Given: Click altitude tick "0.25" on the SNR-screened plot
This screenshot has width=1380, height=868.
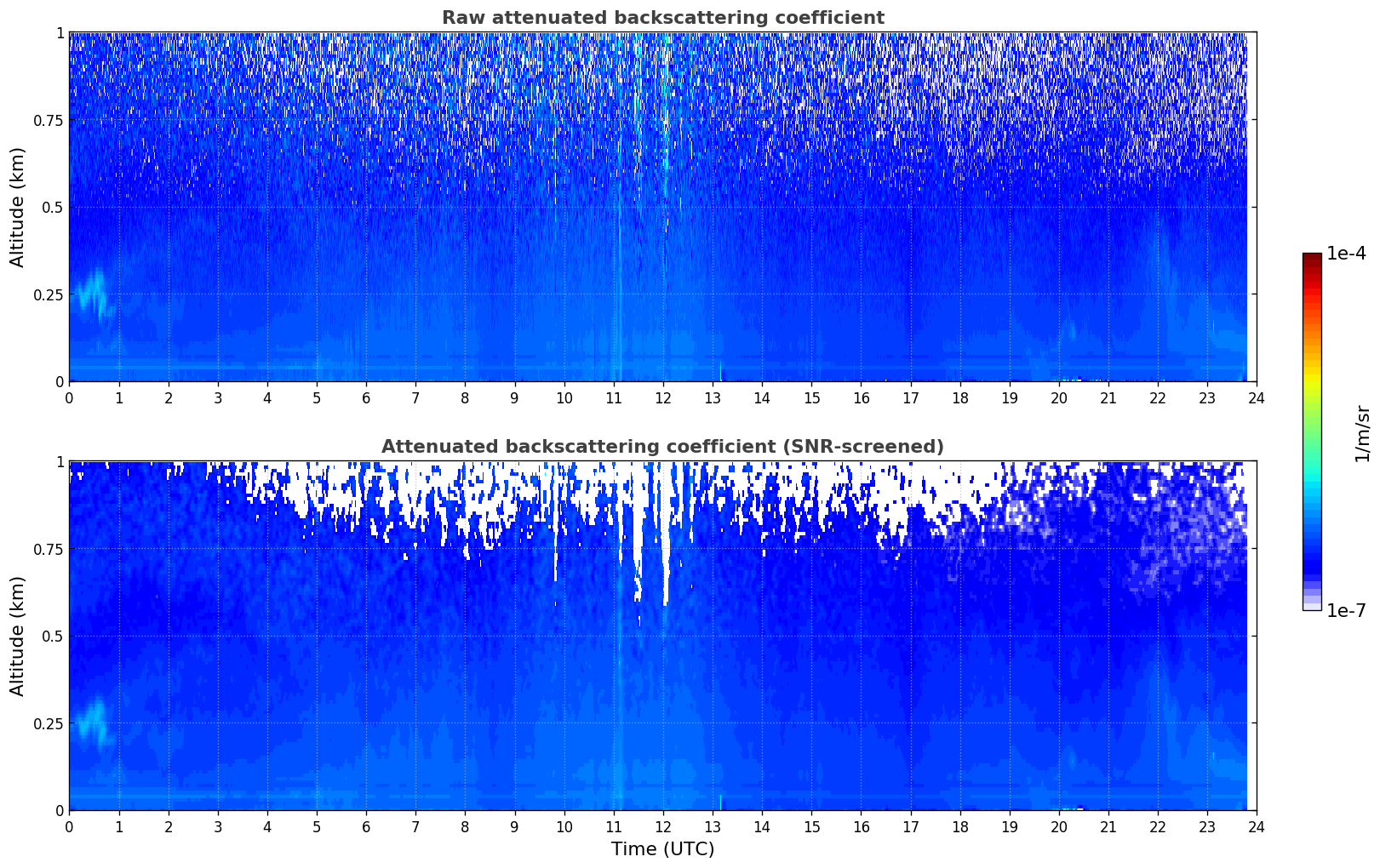Looking at the screenshot, I should coord(49,723).
